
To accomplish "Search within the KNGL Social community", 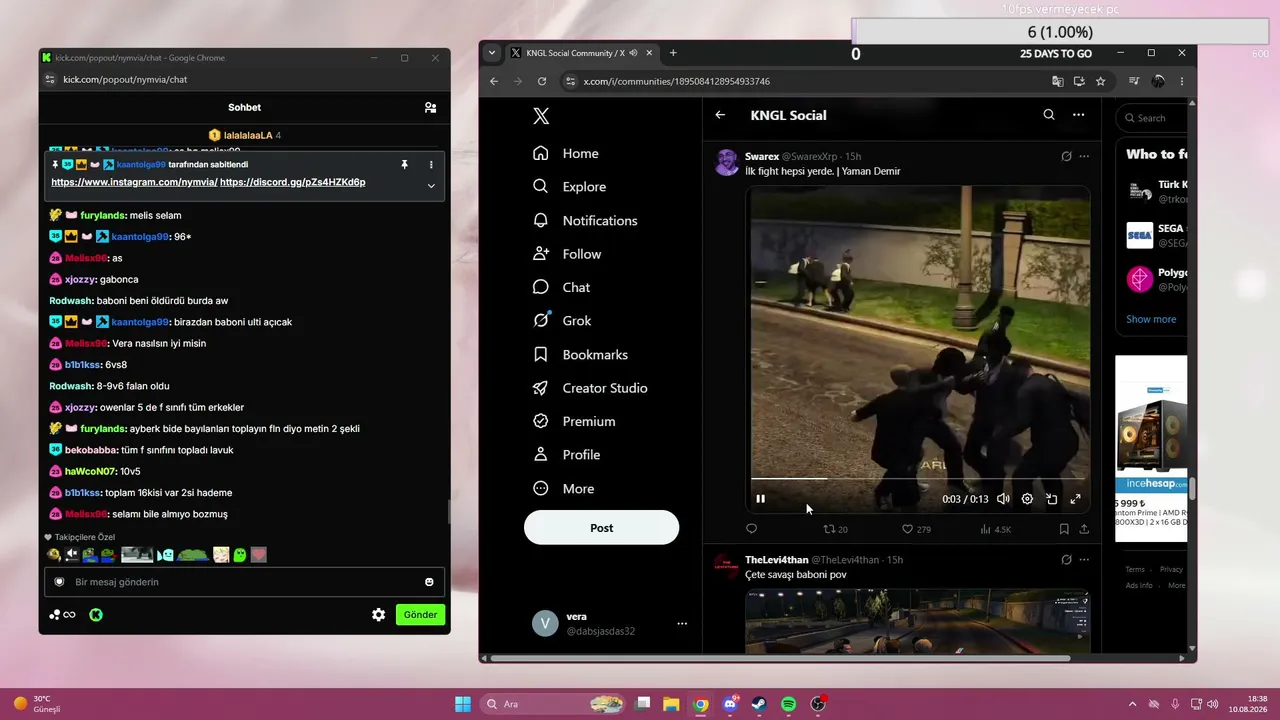I will (x=1049, y=115).
